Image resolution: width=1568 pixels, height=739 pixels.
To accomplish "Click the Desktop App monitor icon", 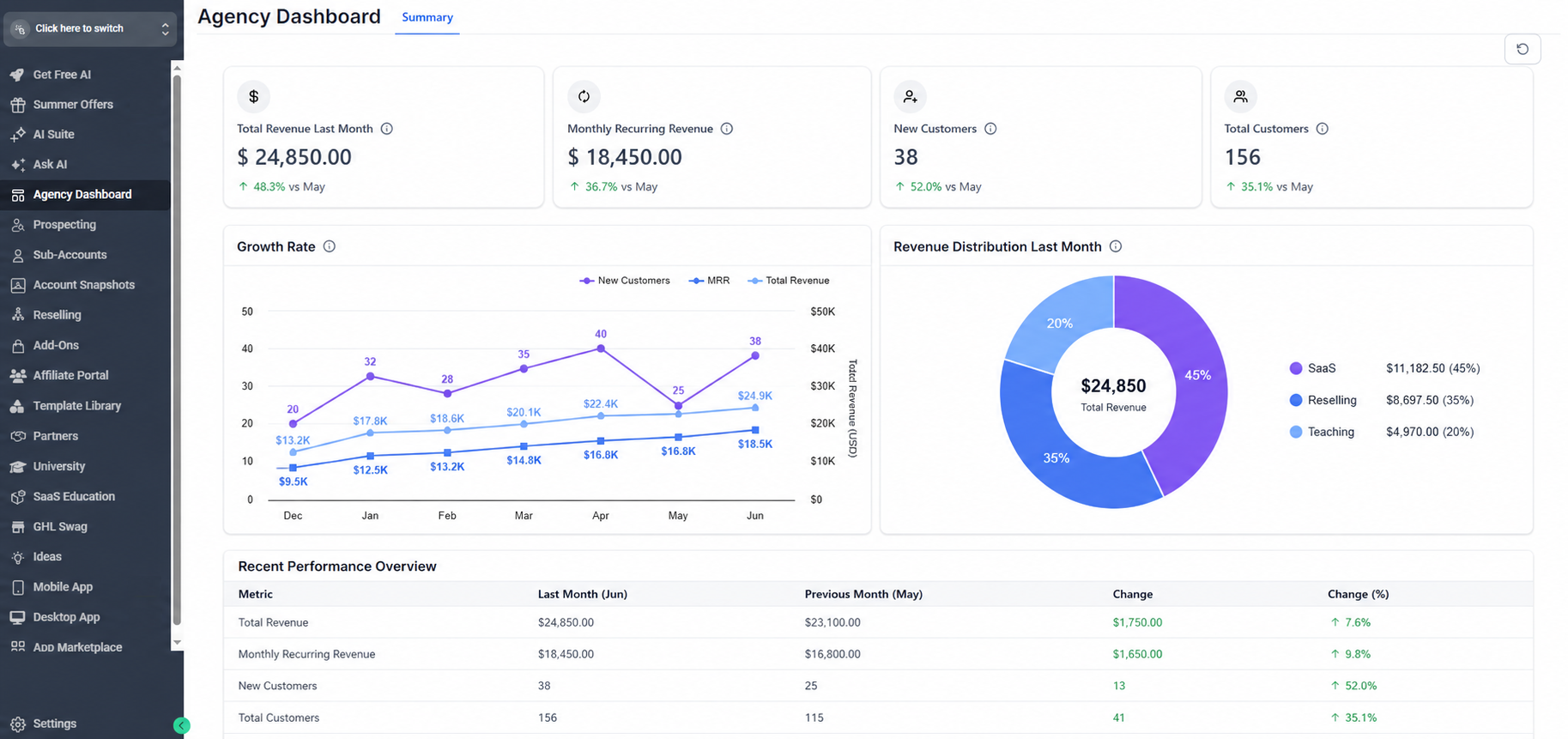I will point(17,617).
